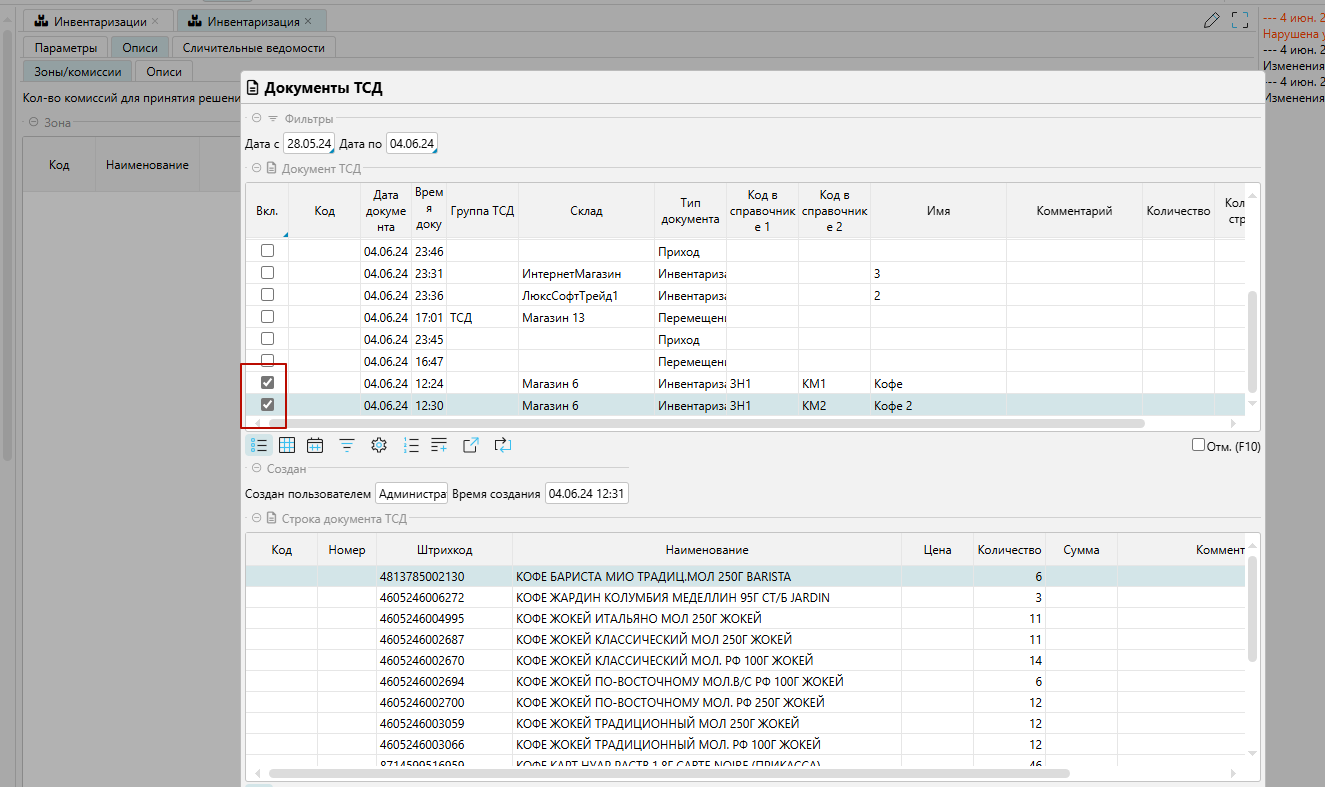
Task: Click the add-row lines icon in toolbar
Action: coord(439,446)
